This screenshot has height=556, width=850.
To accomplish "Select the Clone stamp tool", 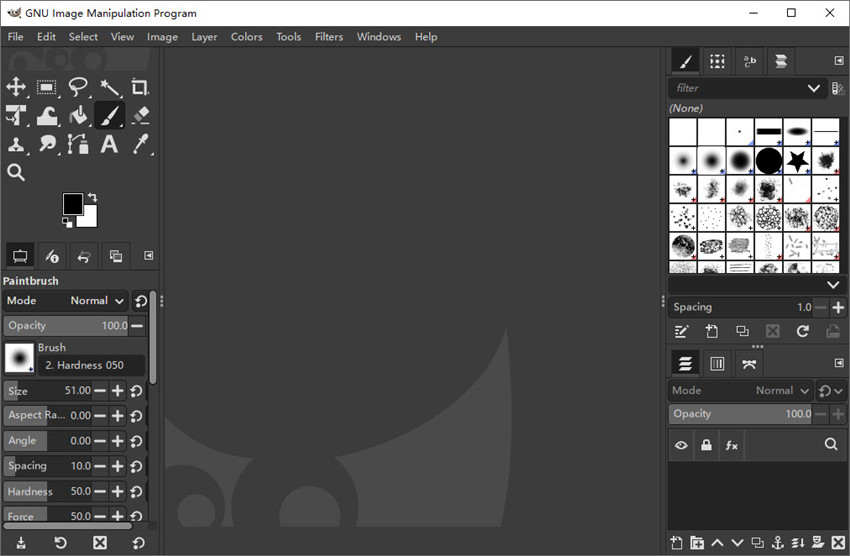I will [16, 144].
